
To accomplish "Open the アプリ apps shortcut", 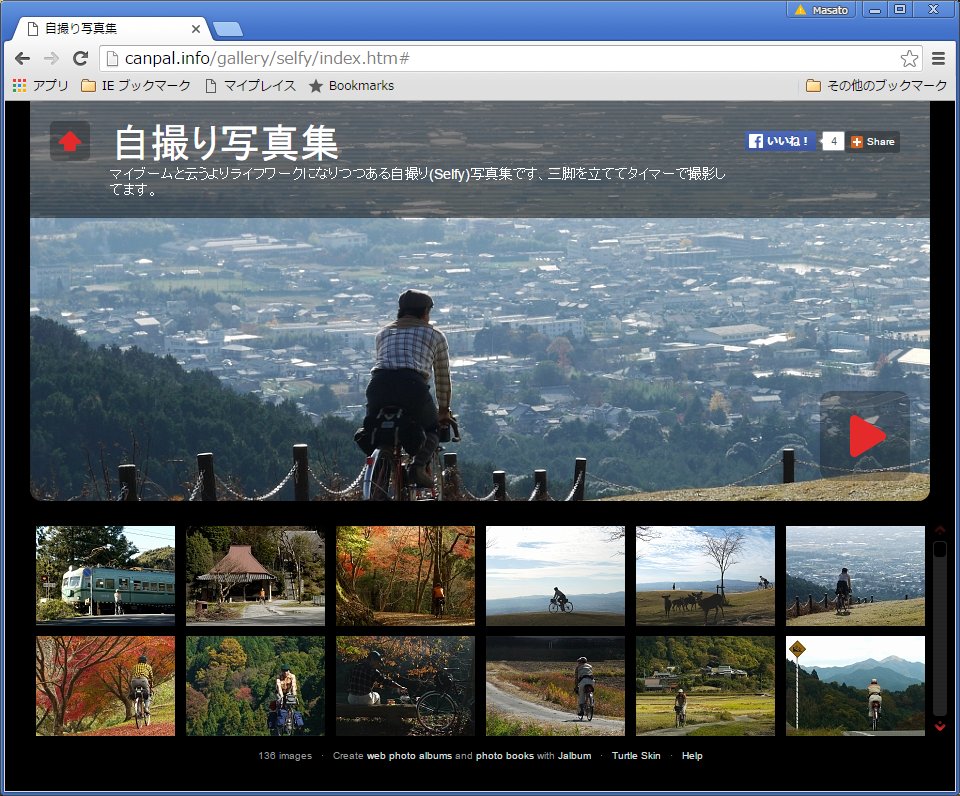I will (x=40, y=86).
